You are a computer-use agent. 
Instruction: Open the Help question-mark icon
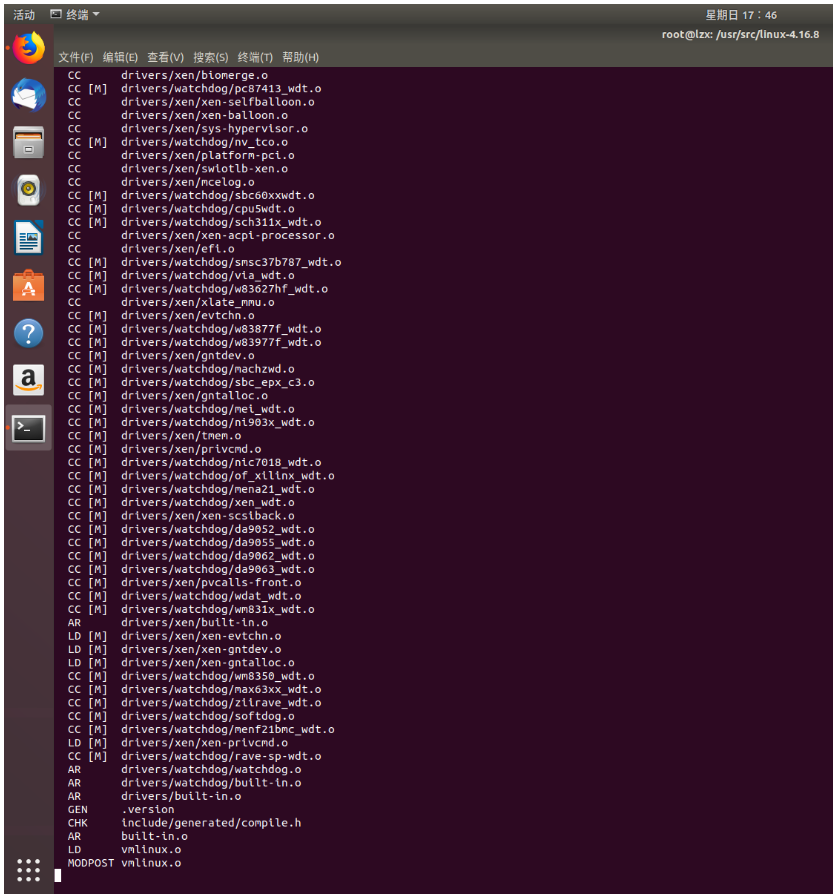[29, 333]
